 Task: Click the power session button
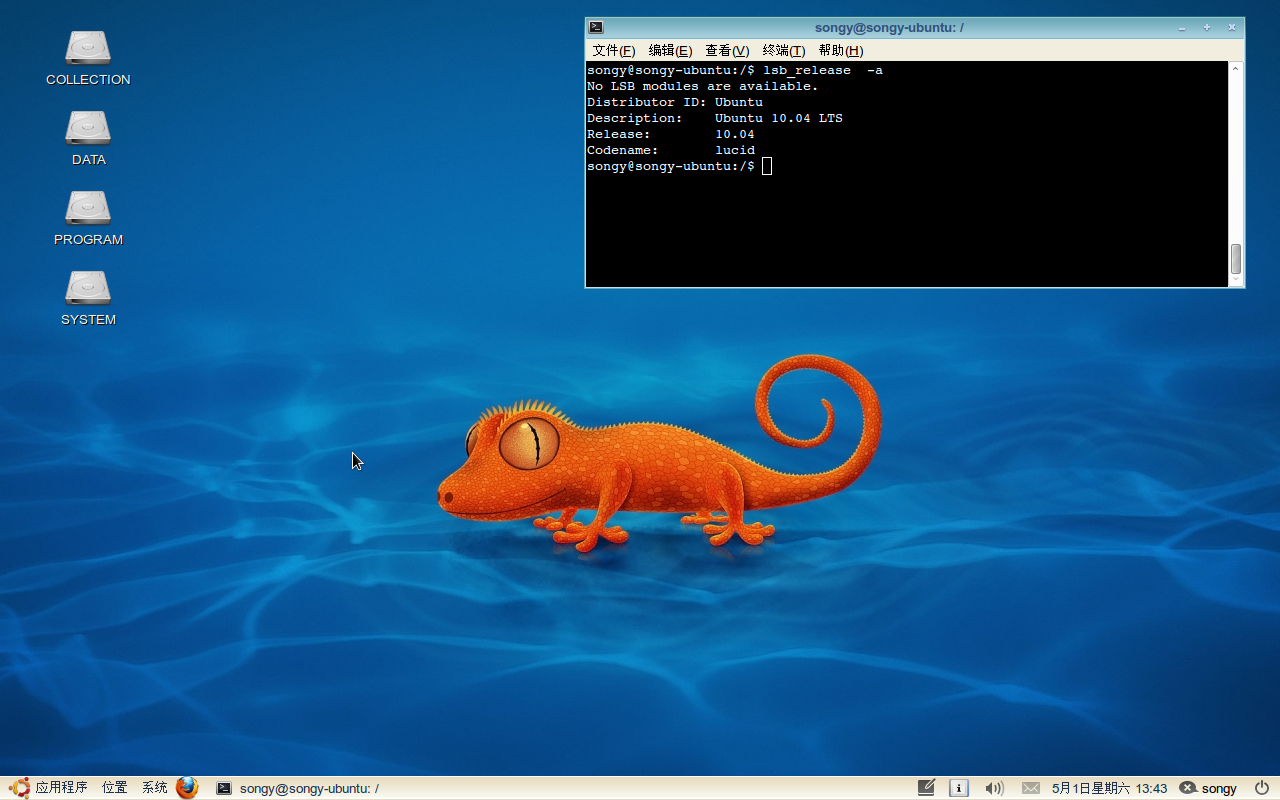1262,788
